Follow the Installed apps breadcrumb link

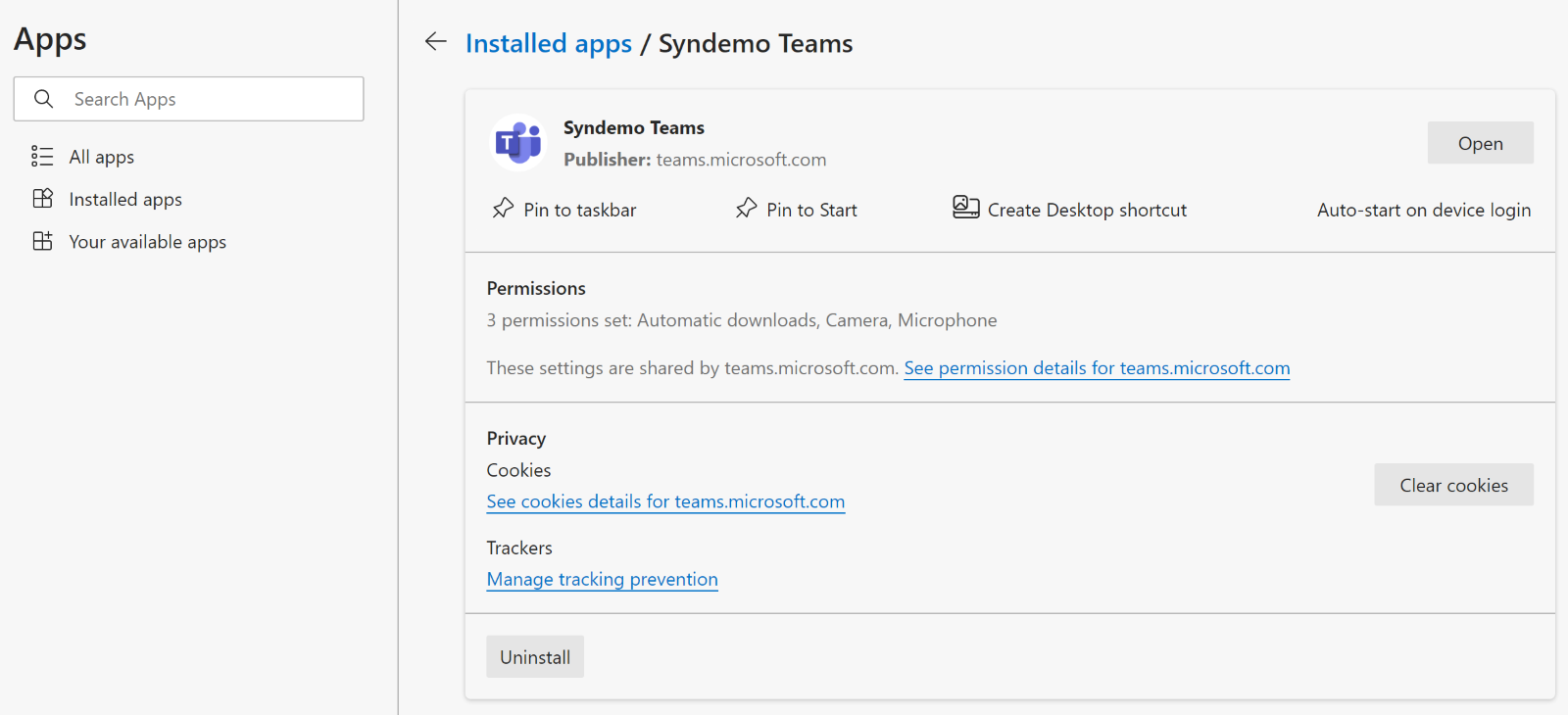click(549, 43)
